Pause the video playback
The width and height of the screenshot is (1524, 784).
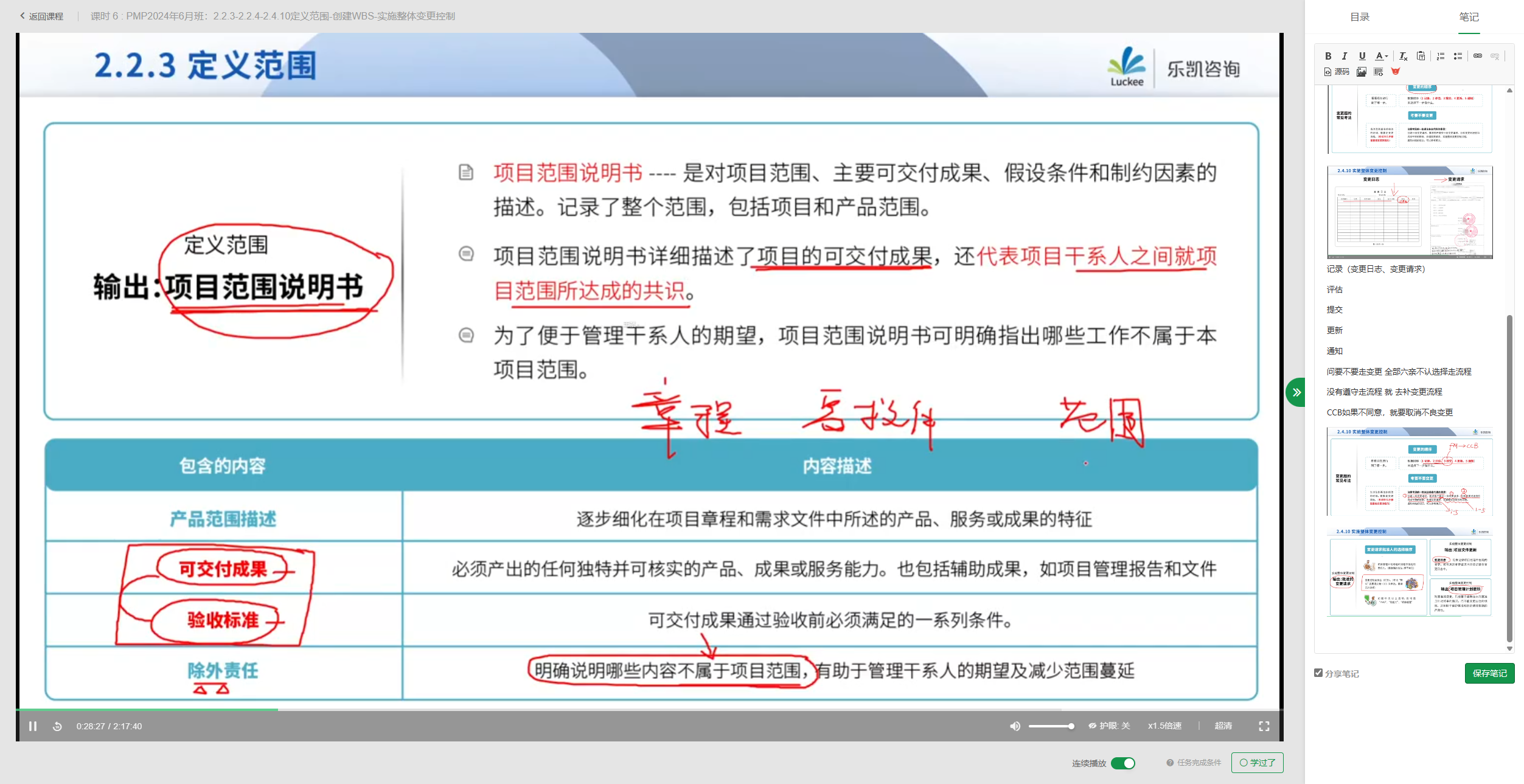[x=33, y=726]
